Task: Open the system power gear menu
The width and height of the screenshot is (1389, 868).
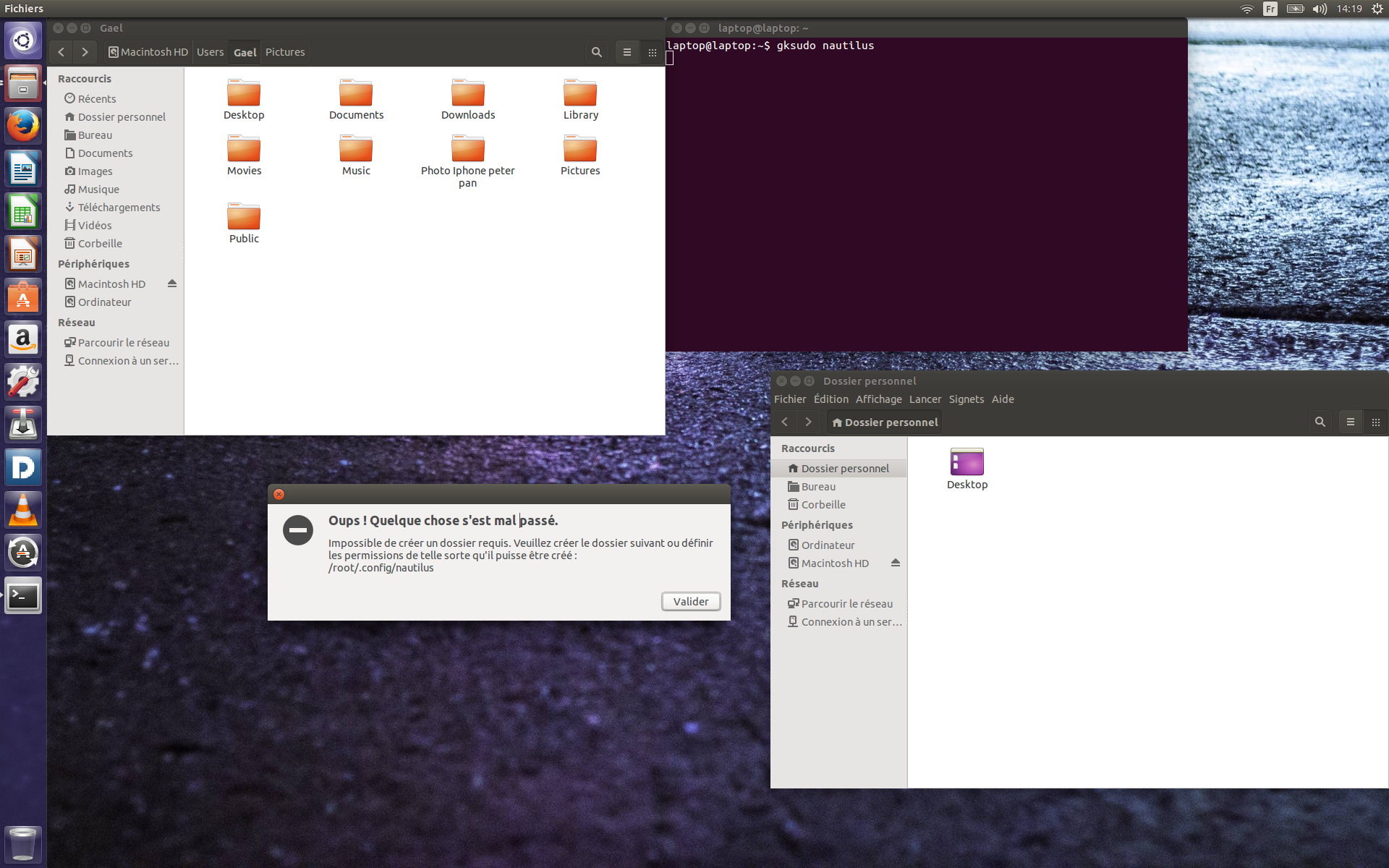Action: coord(1377,9)
